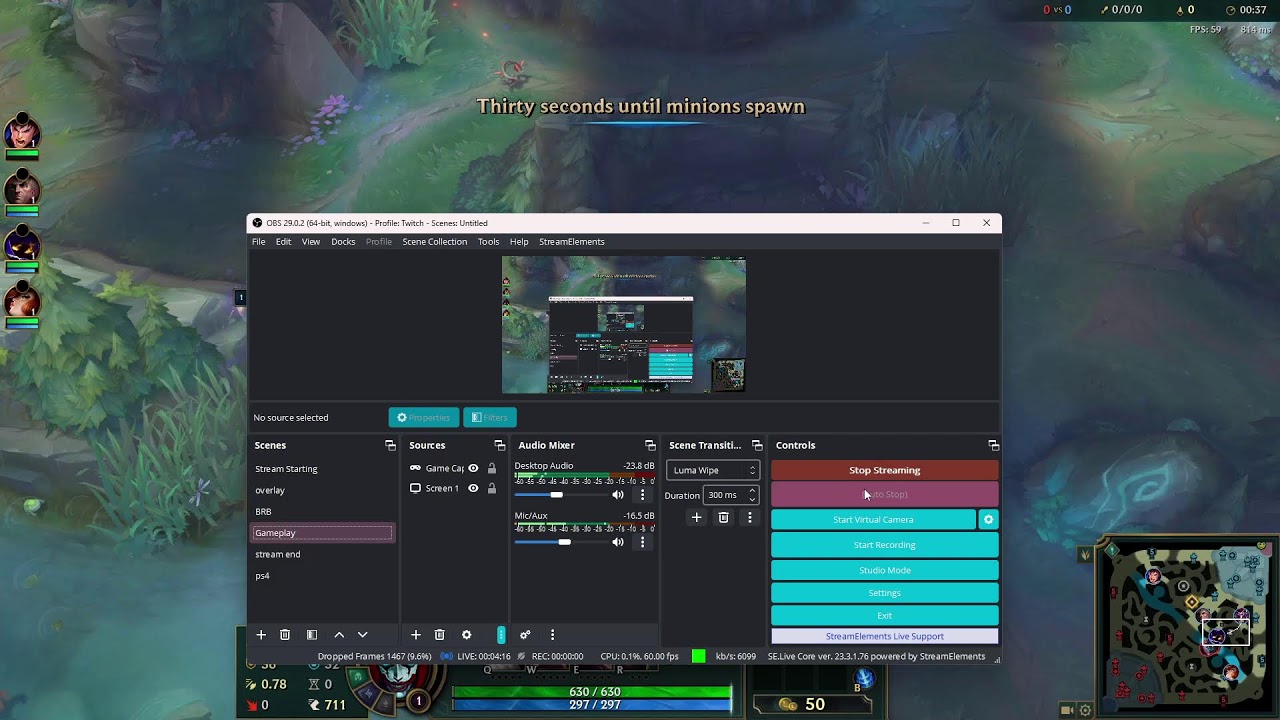Click Start Recording button
Viewport: 1280px width, 720px height.
[x=885, y=545]
